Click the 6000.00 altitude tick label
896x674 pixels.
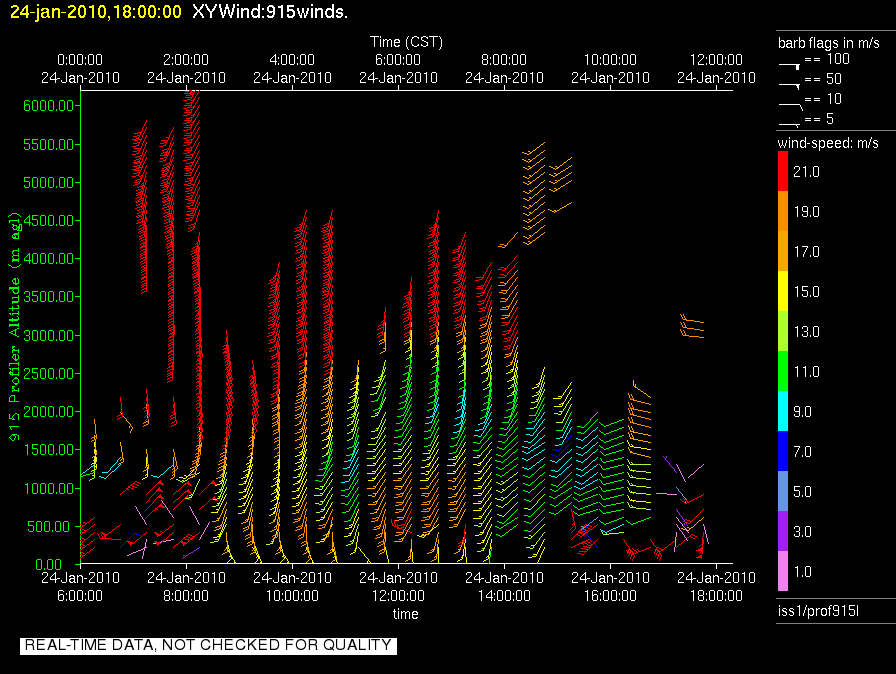[49, 106]
